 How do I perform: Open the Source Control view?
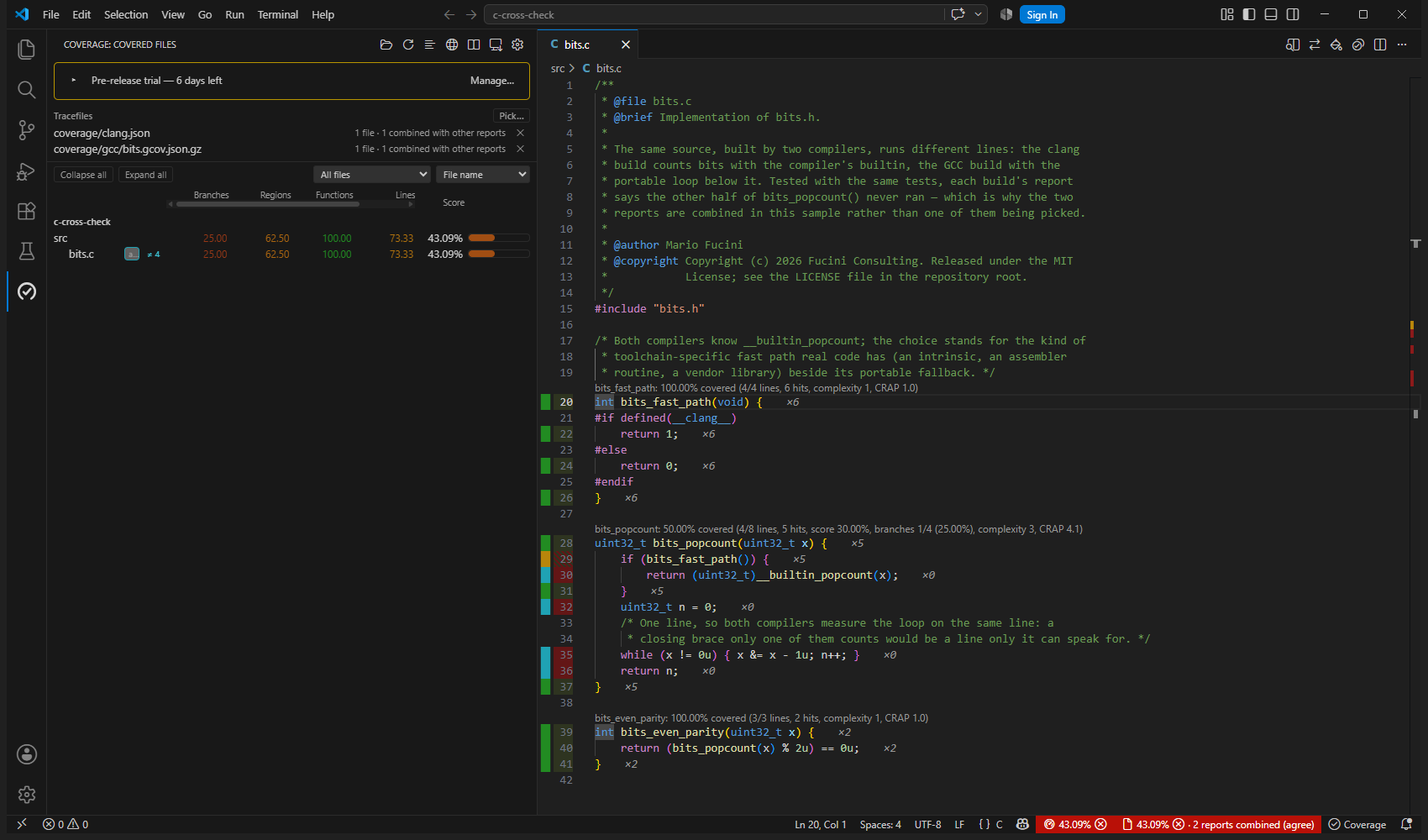(26, 130)
